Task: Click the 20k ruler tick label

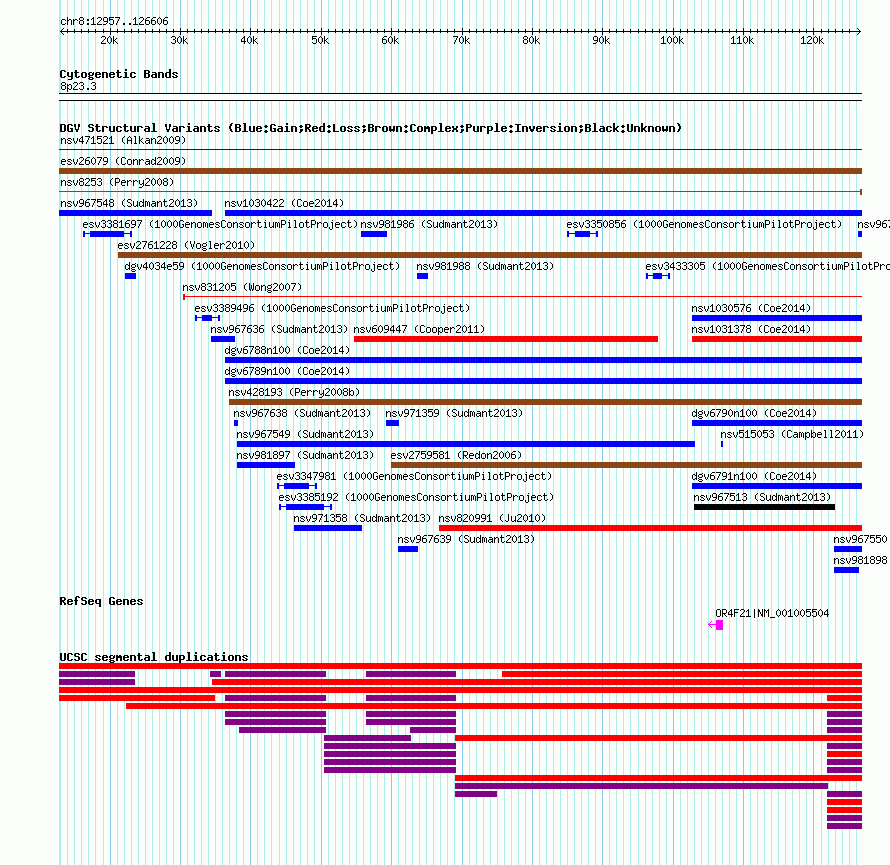Action: click(x=109, y=40)
